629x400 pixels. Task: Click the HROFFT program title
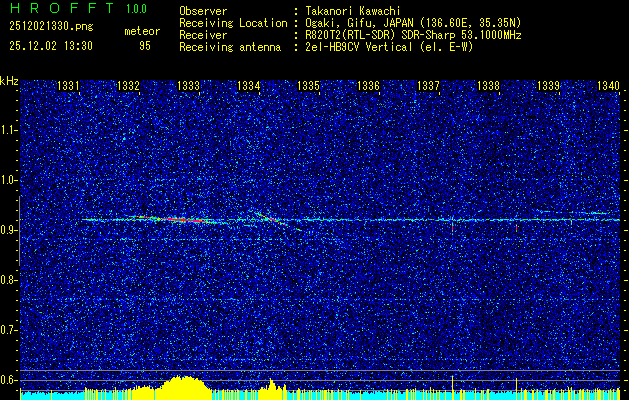click(62, 8)
